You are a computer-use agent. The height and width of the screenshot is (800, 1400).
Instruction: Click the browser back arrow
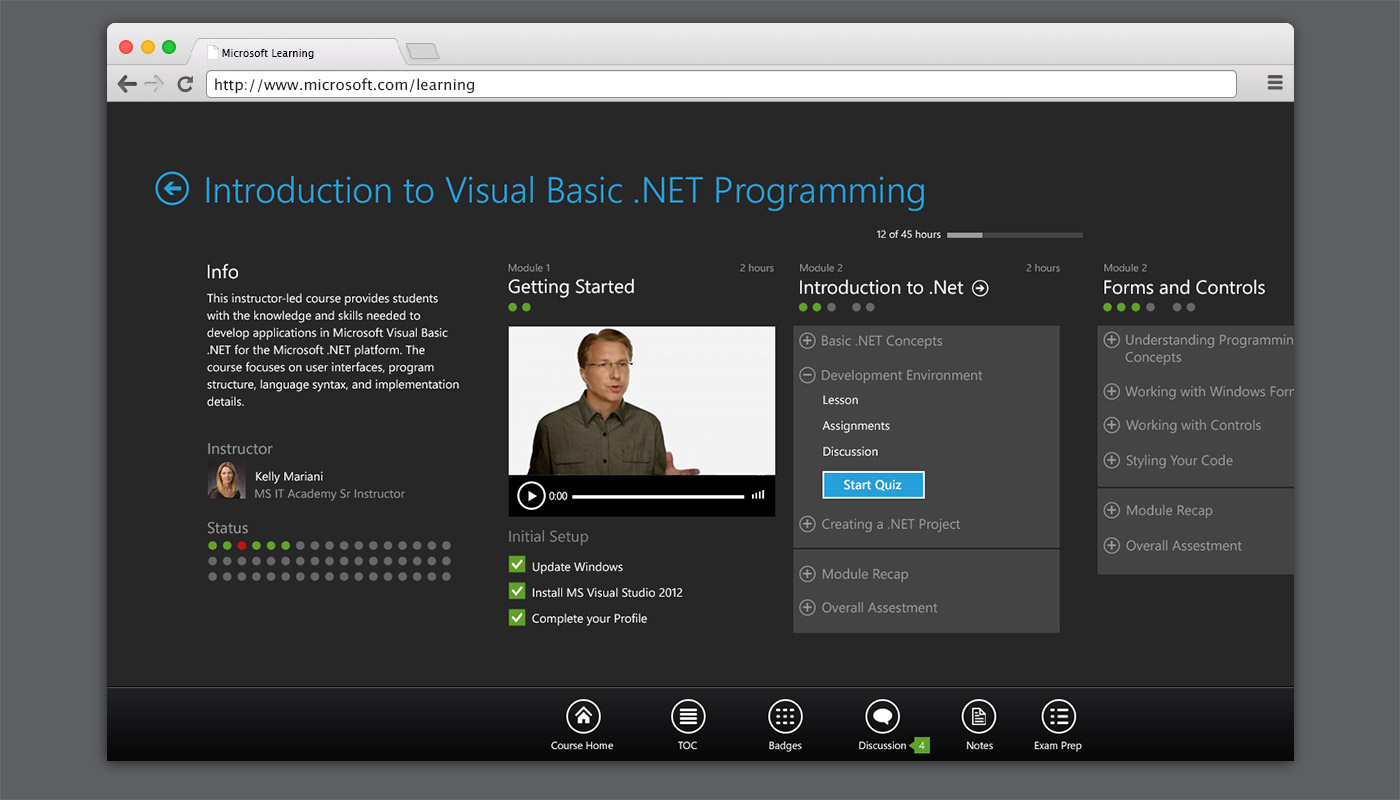127,84
